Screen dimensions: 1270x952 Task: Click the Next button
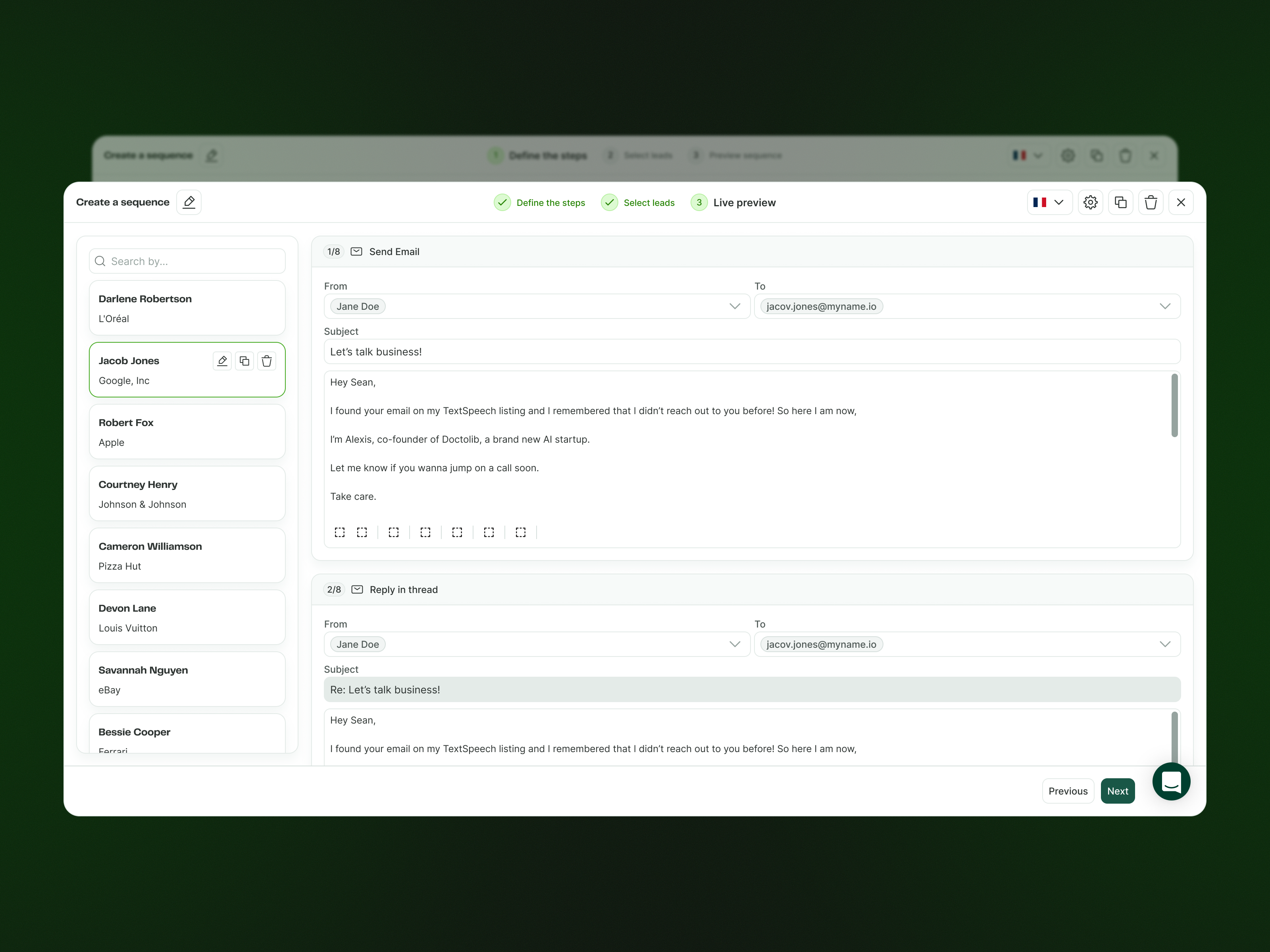(x=1117, y=791)
